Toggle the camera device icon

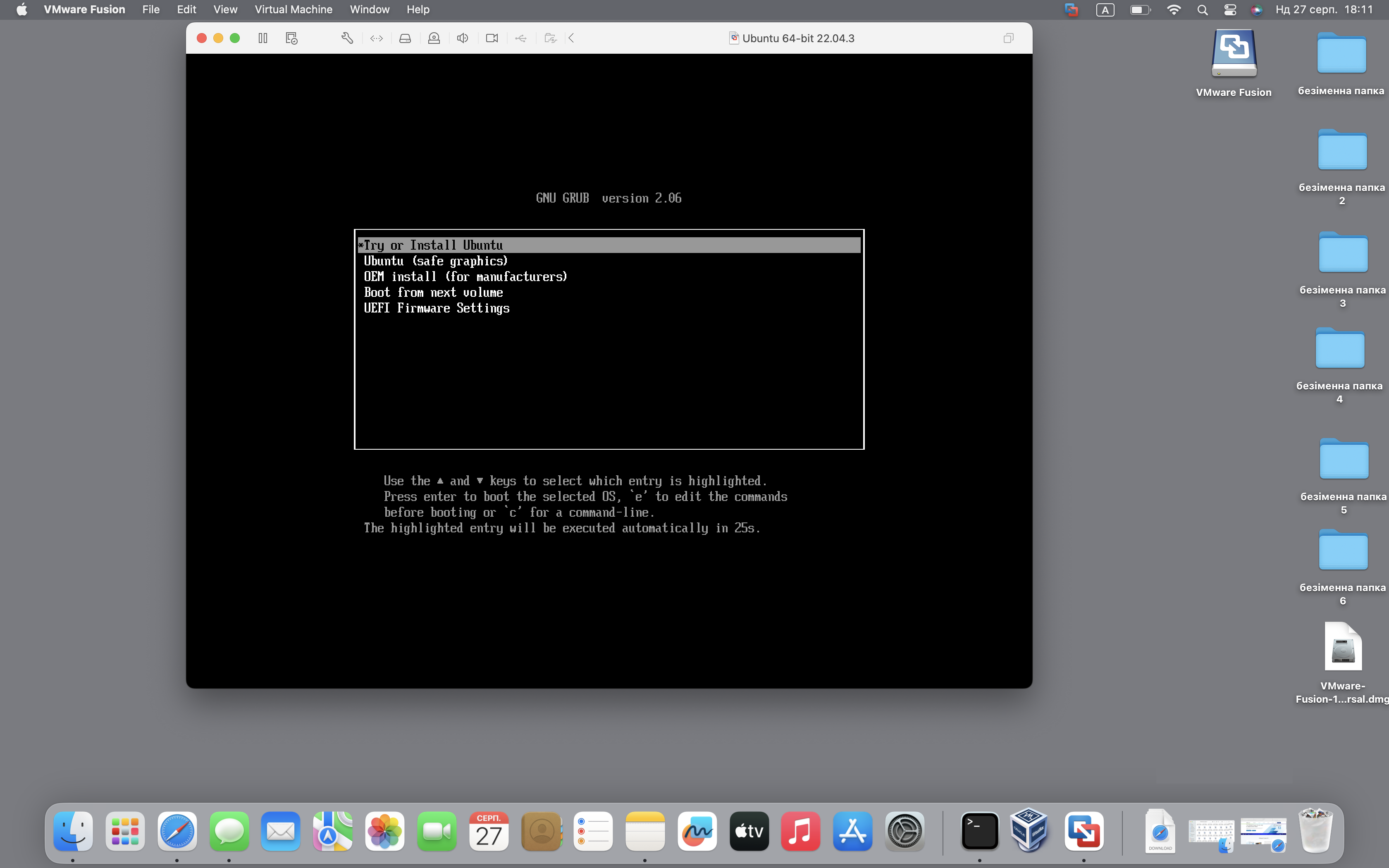[492, 38]
